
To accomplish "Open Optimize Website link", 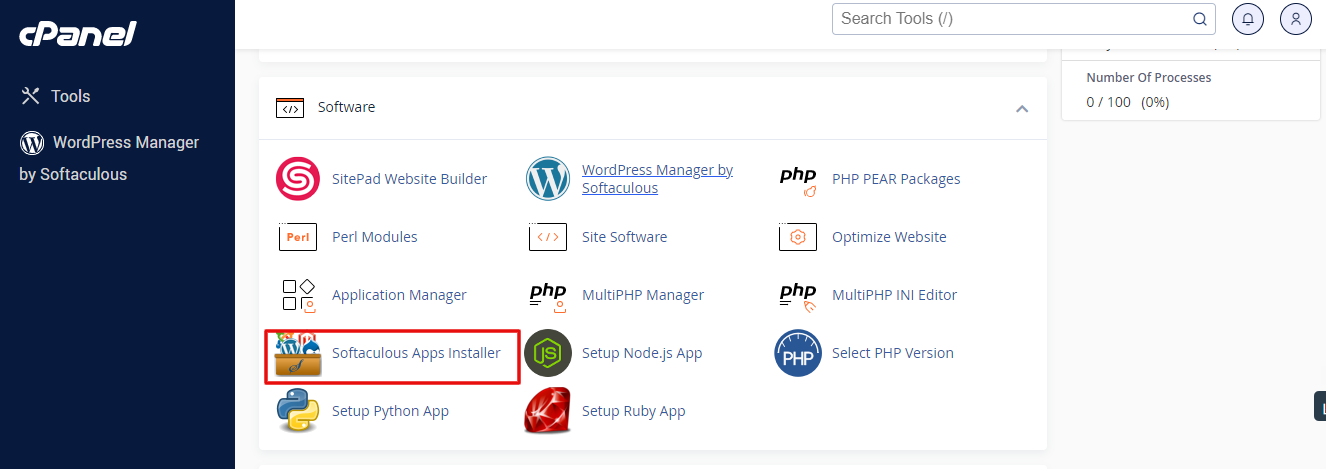I will [x=889, y=237].
